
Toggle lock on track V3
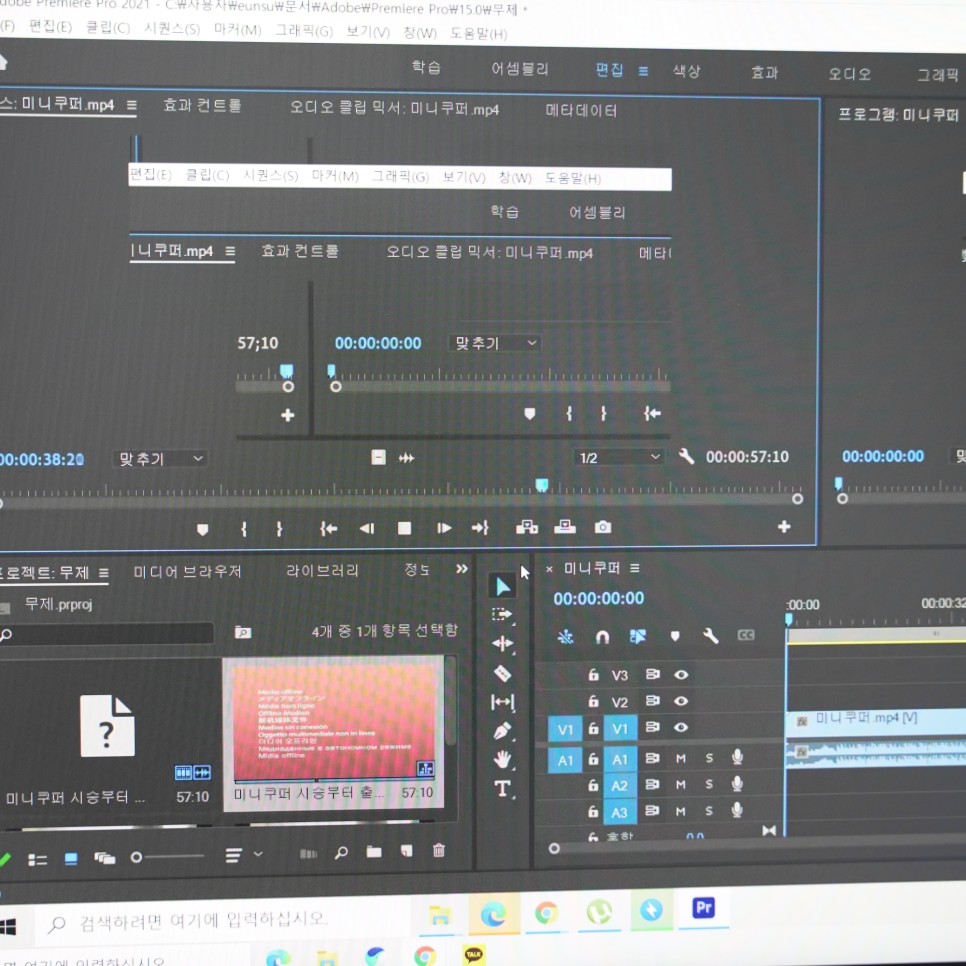pos(593,675)
